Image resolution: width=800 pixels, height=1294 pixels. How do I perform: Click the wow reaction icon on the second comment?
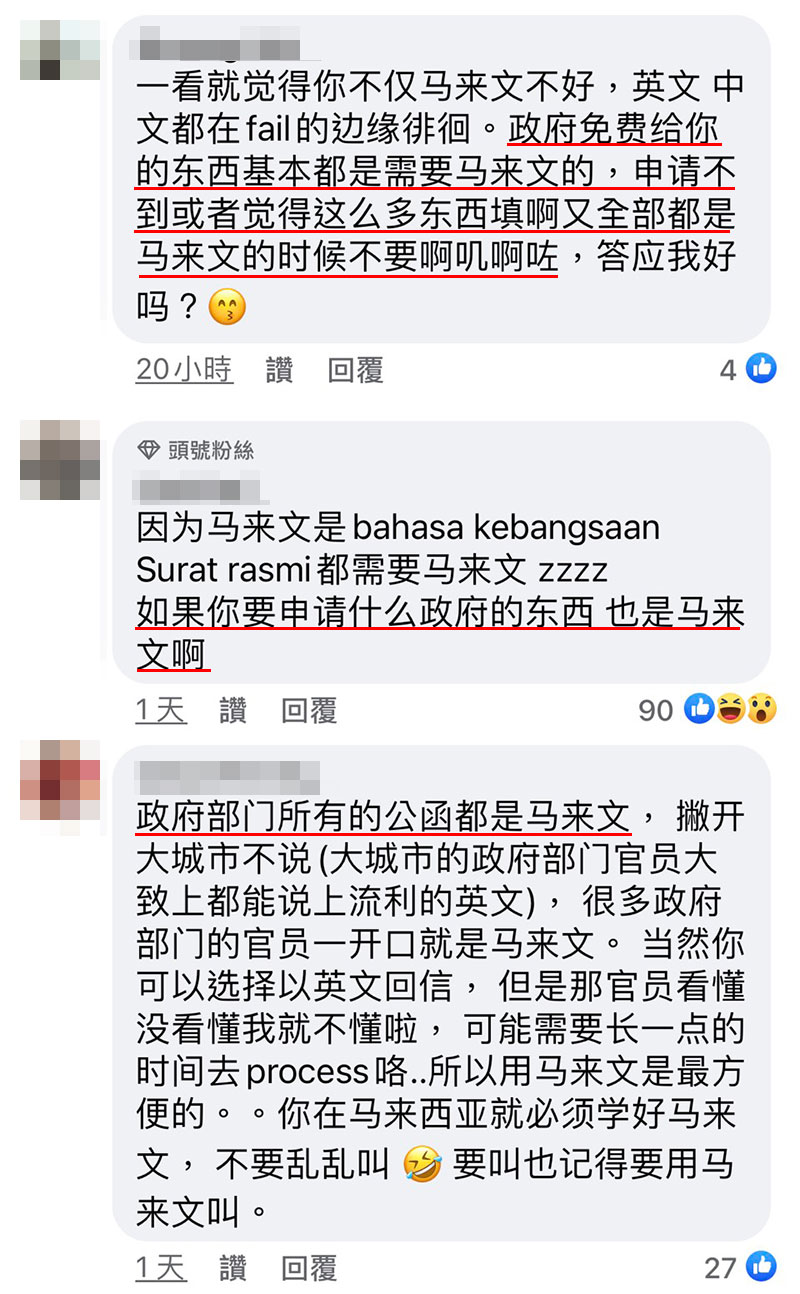tap(761, 709)
